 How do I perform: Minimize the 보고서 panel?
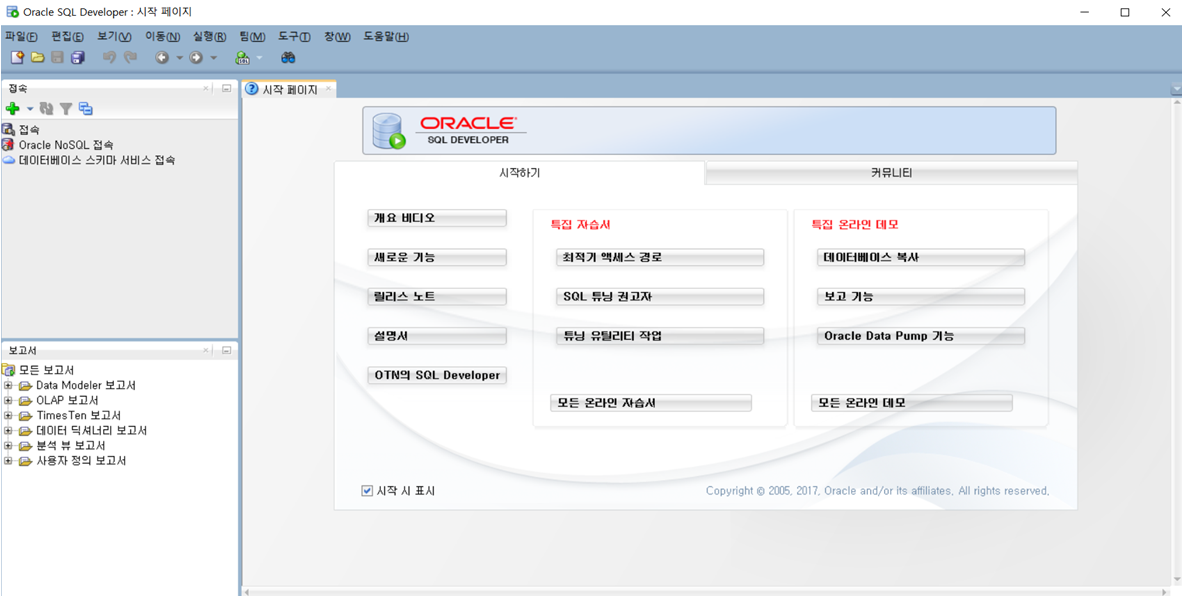click(x=226, y=351)
